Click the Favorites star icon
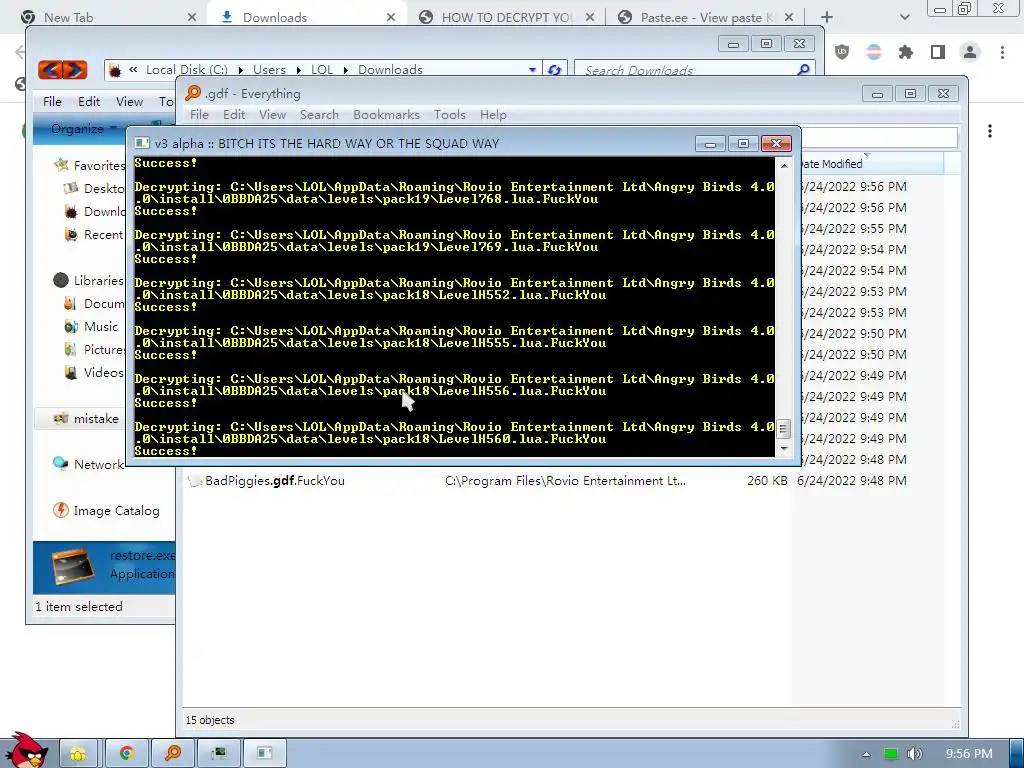Image resolution: width=1024 pixels, height=768 pixels. (61, 165)
